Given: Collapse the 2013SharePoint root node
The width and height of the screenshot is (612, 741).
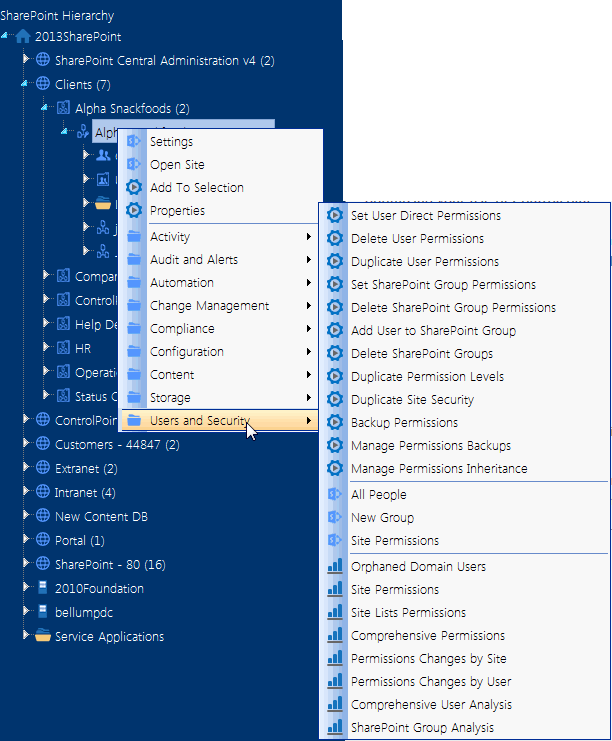Looking at the screenshot, I should pyautogui.click(x=5, y=35).
